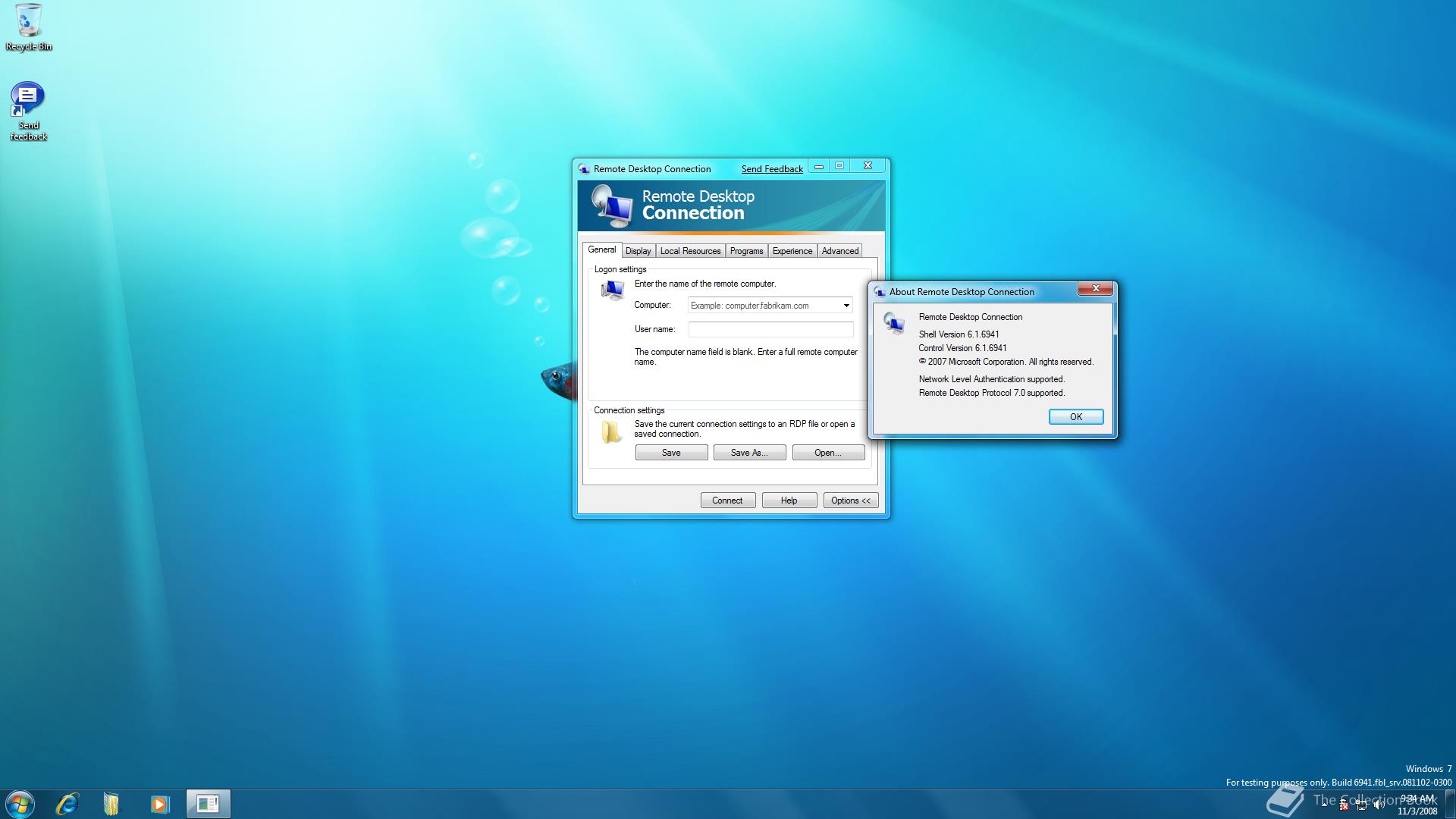The width and height of the screenshot is (1456, 819).
Task: Click the 'Control Version 6.1.6941' text
Action: [x=962, y=348]
